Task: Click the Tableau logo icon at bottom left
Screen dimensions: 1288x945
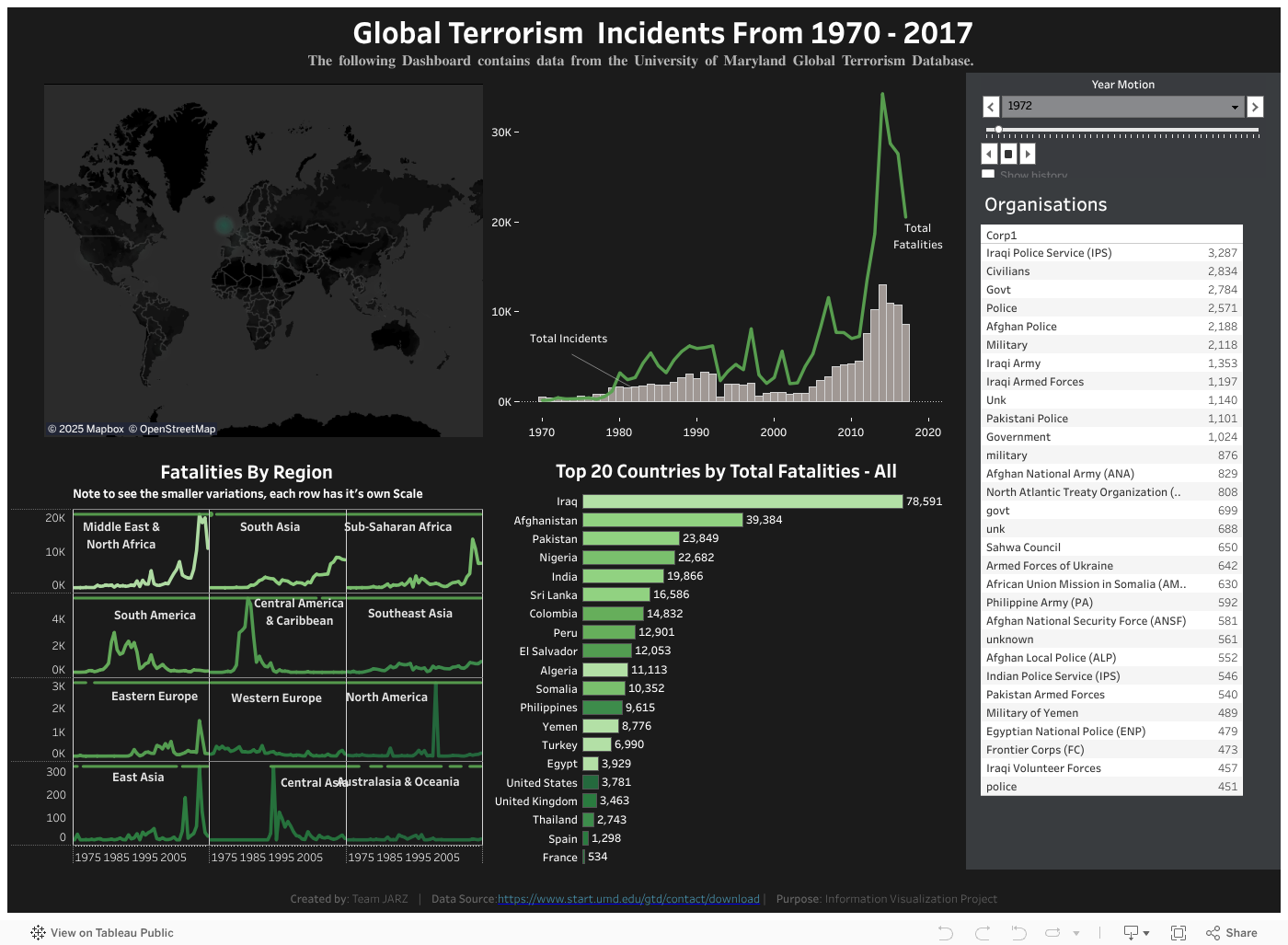Action: click(x=38, y=933)
